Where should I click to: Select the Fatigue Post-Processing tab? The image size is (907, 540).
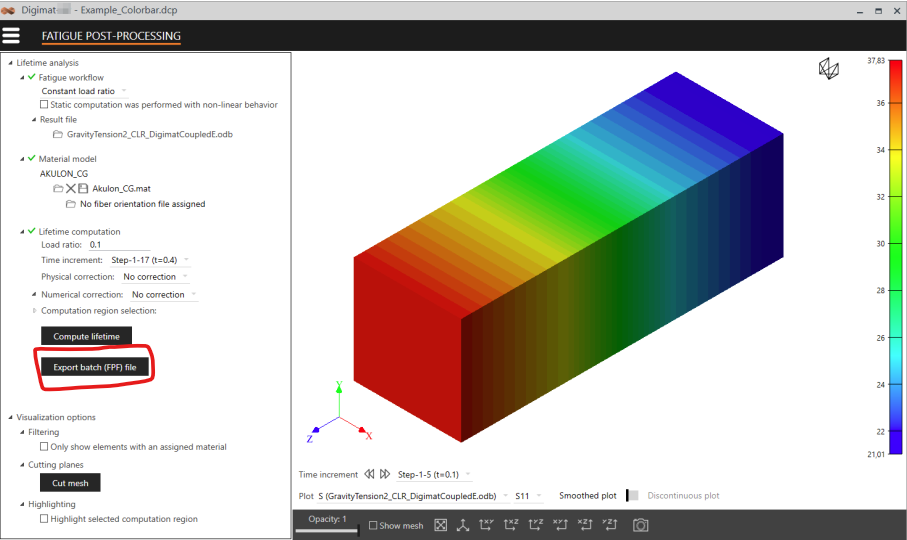point(111,36)
